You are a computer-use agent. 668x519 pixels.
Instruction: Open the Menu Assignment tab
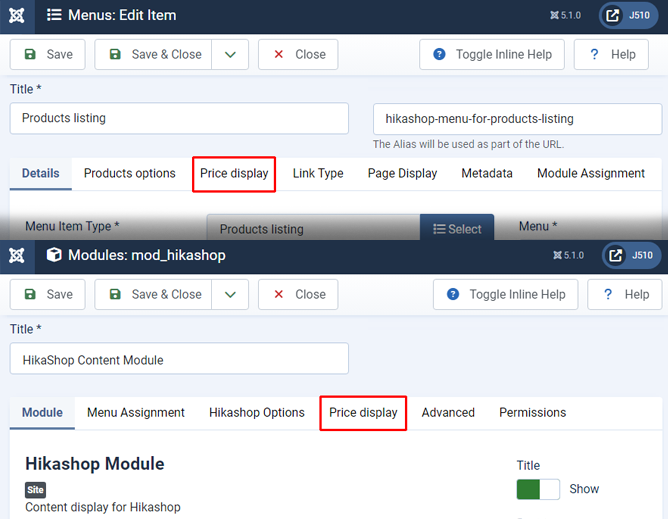[x=136, y=412]
